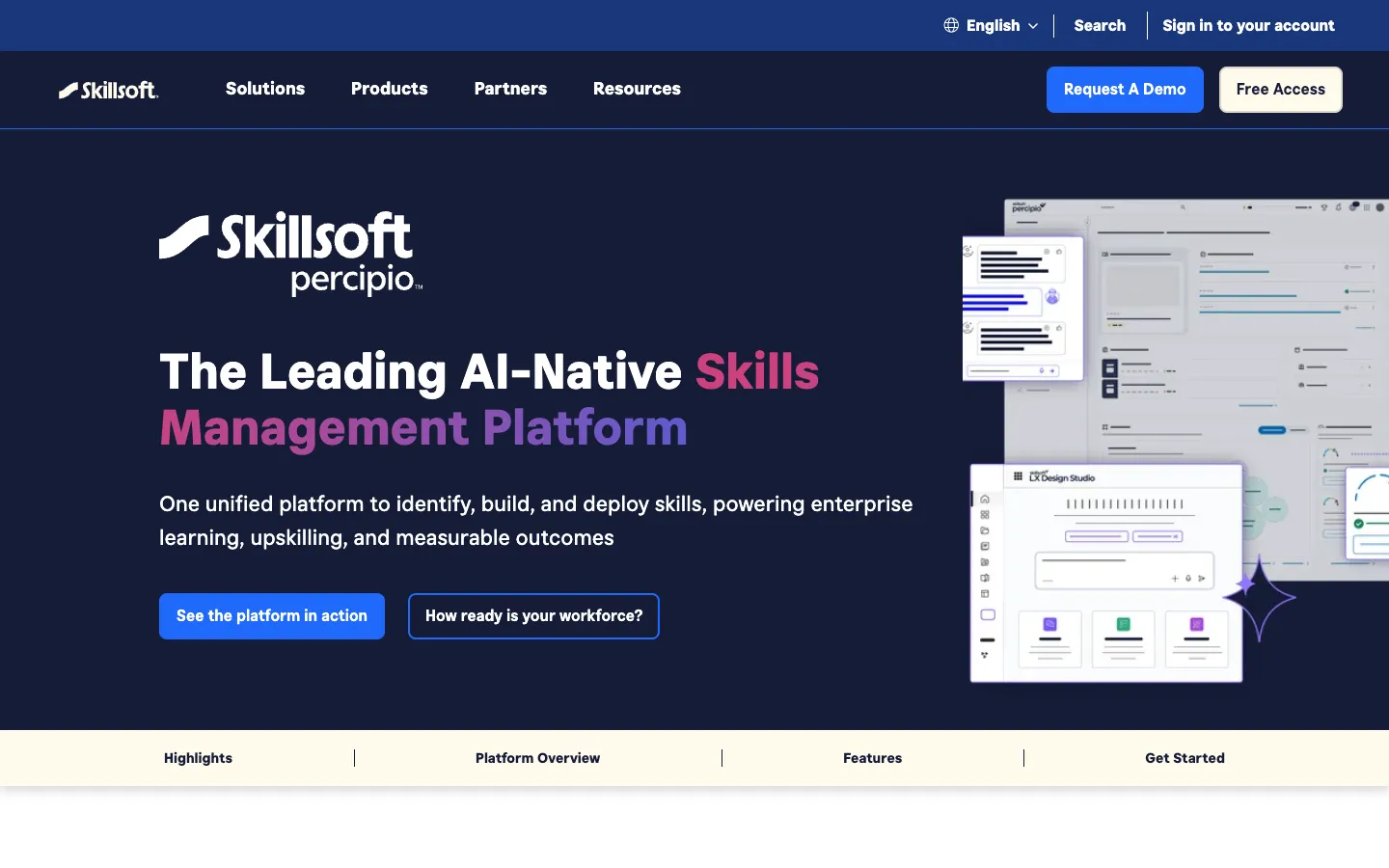Open Sign in to your account
The width and height of the screenshot is (1389, 868).
(x=1248, y=25)
